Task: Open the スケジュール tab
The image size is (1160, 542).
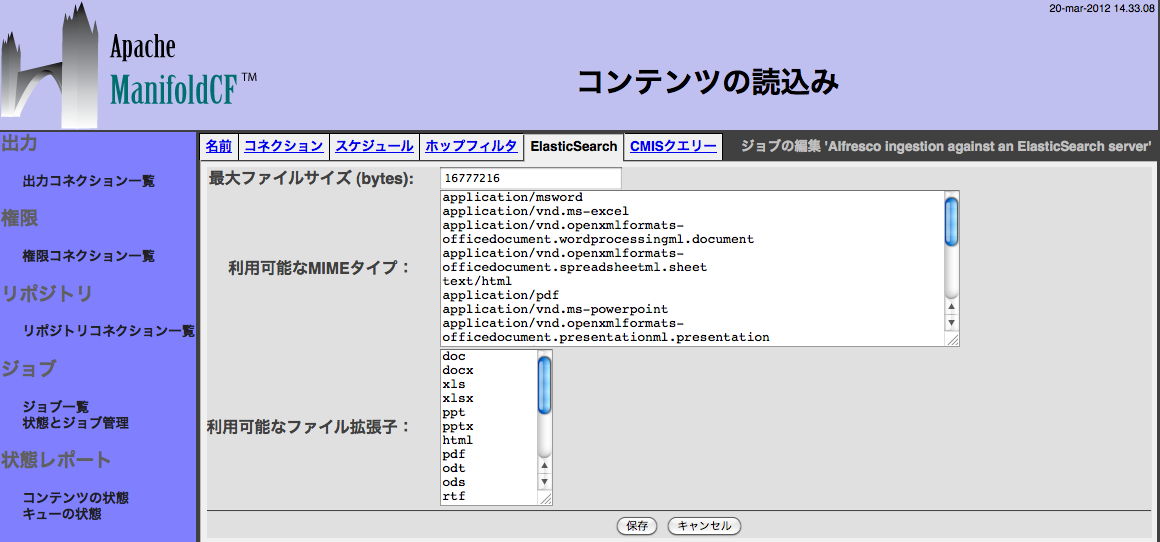Action: pos(374,146)
